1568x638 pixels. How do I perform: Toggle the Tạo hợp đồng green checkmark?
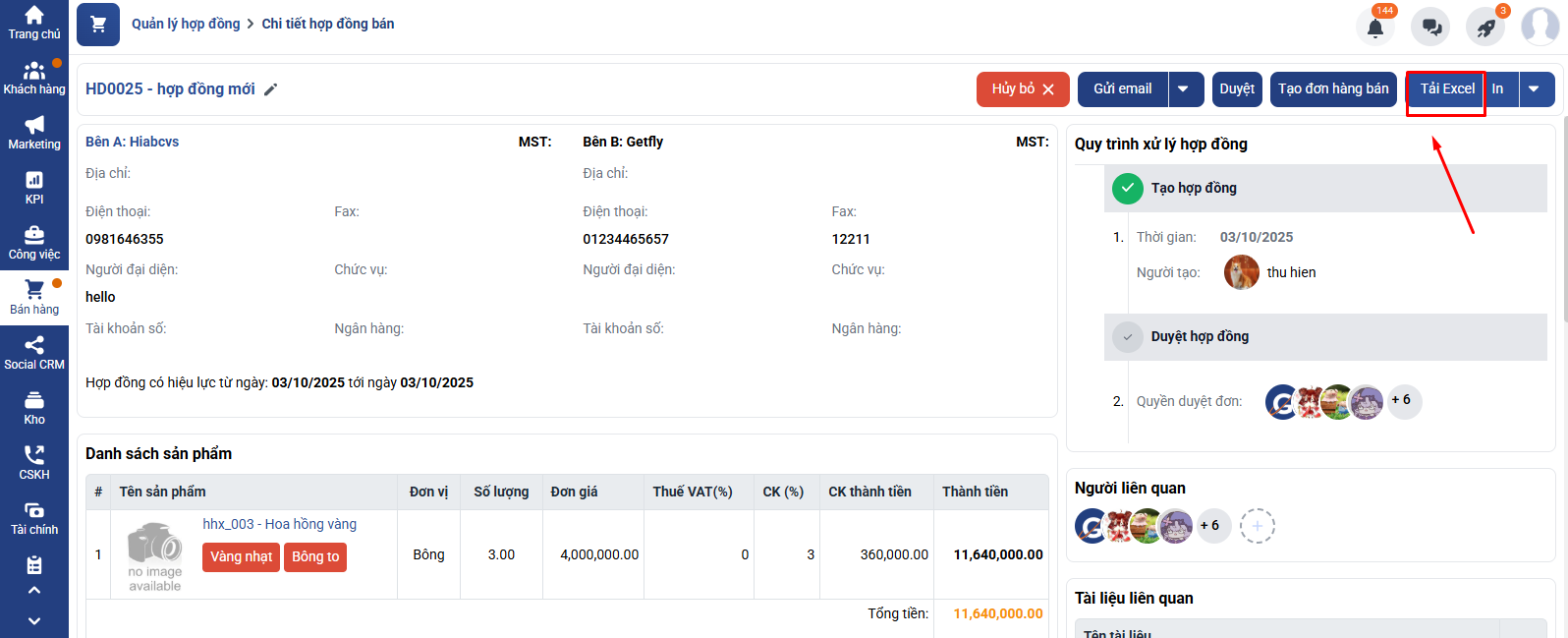tap(1127, 188)
